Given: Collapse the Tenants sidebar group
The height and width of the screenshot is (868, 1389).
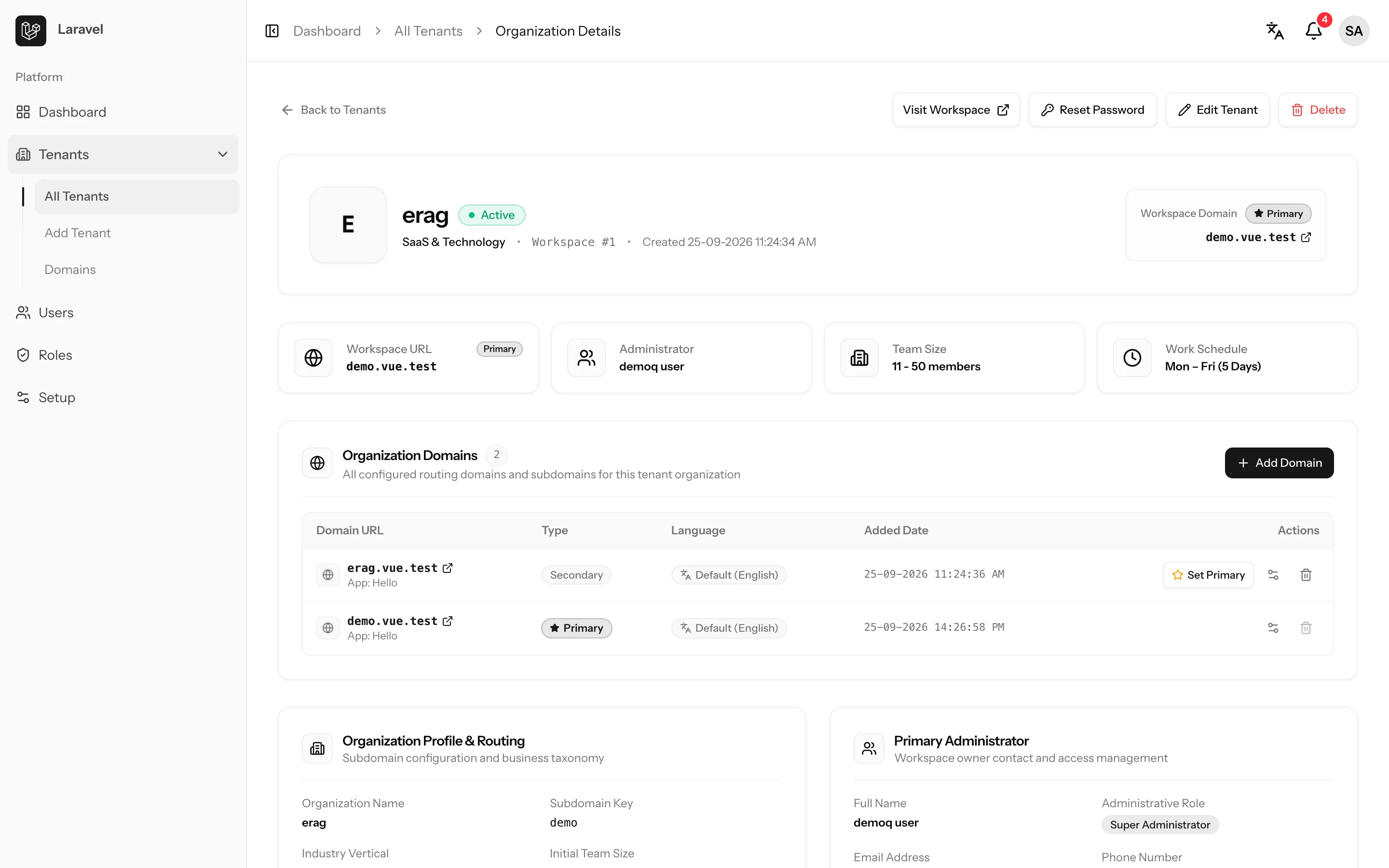Looking at the screenshot, I should pos(123,154).
